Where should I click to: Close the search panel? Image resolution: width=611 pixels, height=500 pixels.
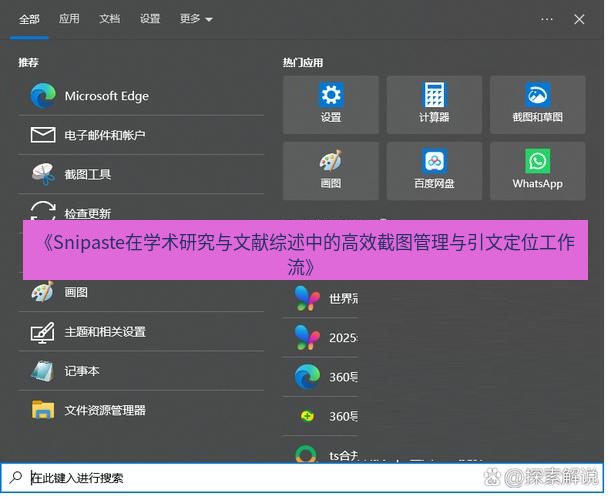coord(579,19)
